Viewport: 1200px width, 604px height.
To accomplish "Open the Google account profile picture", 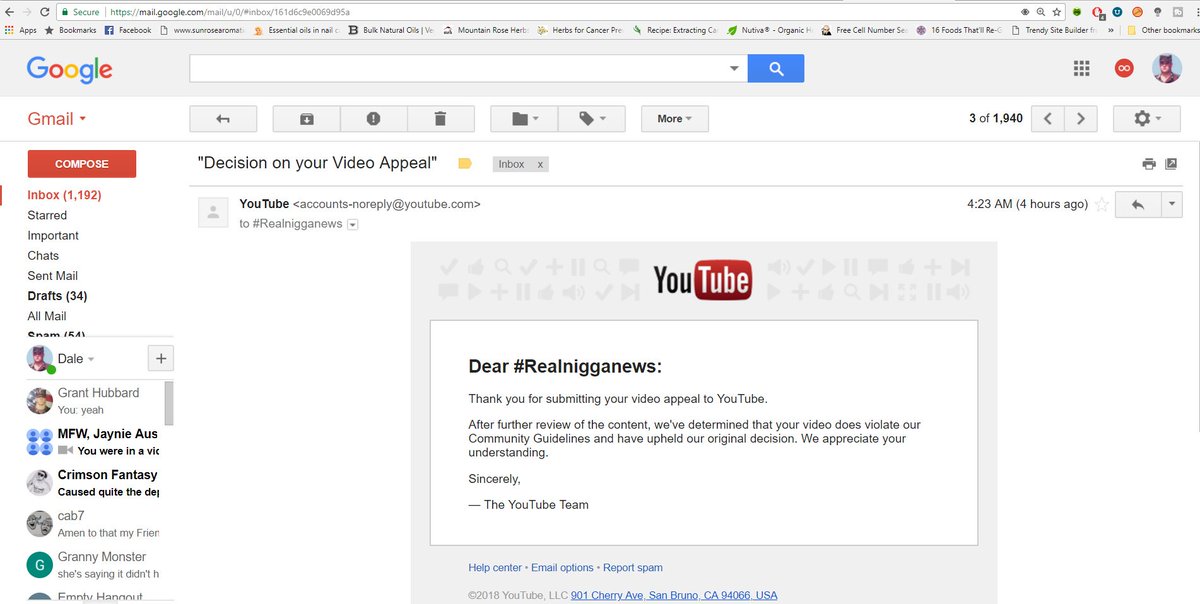I will pos(1167,68).
